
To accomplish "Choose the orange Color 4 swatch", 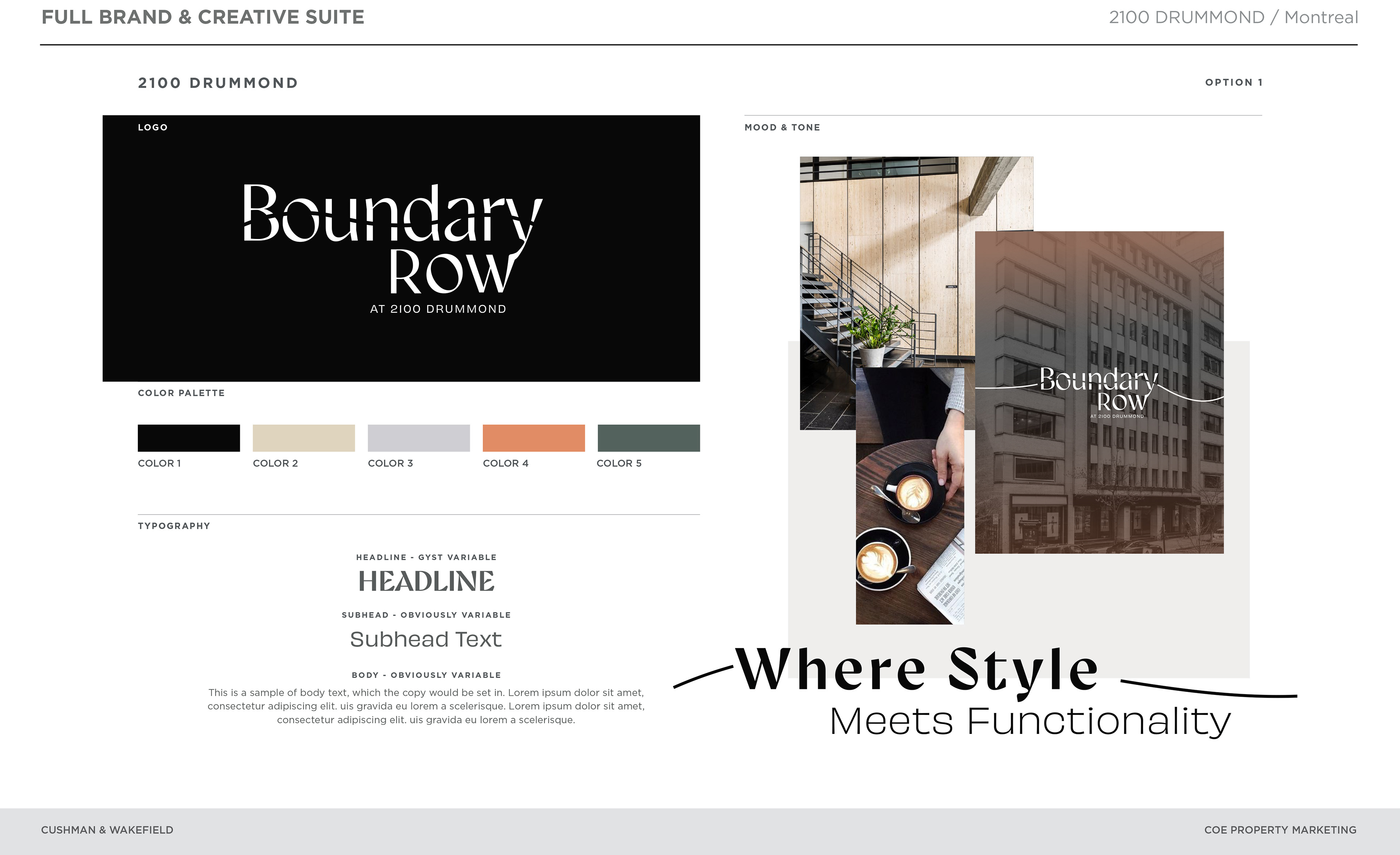I will 533,438.
